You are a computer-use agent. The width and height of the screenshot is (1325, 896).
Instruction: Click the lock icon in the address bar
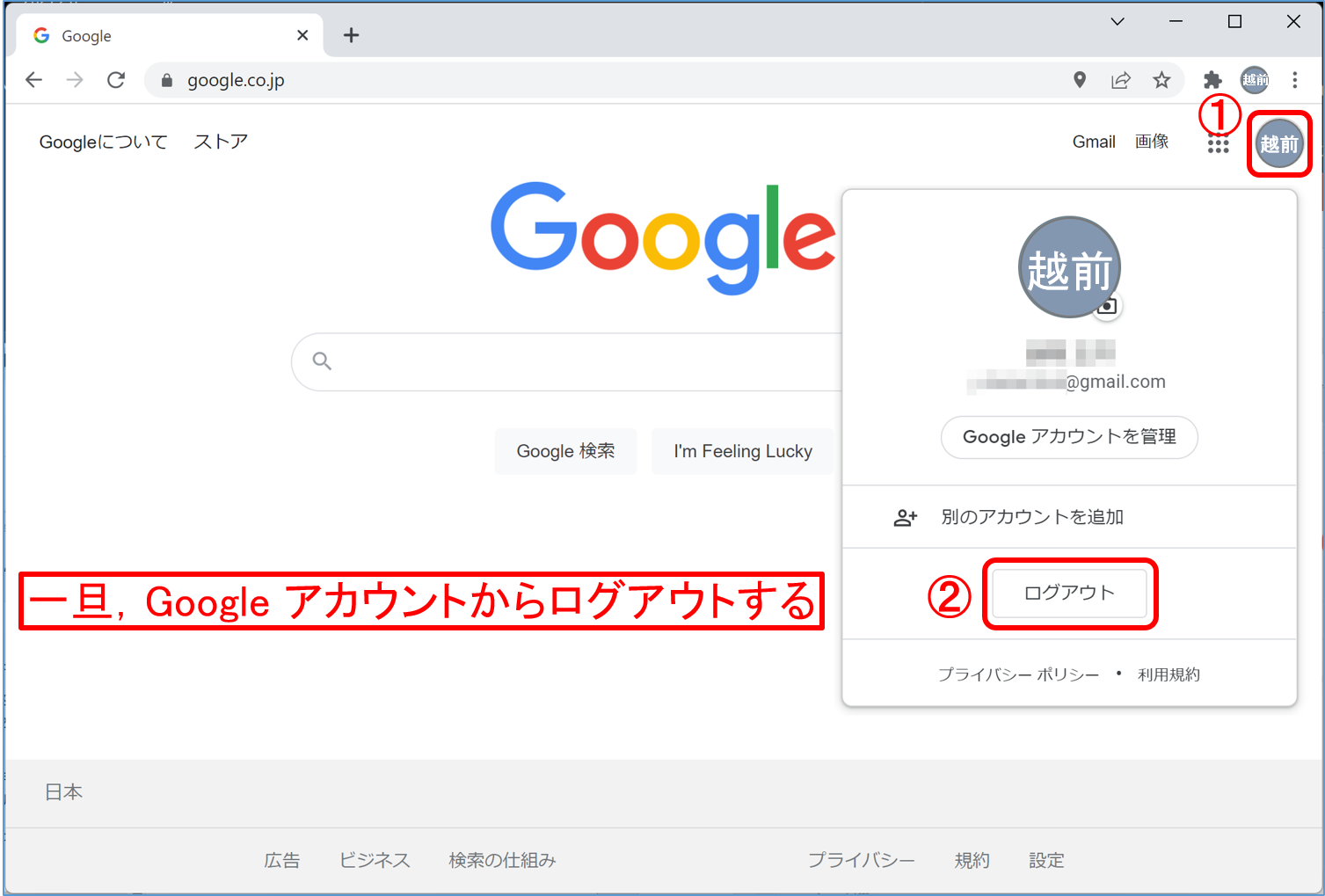167,80
